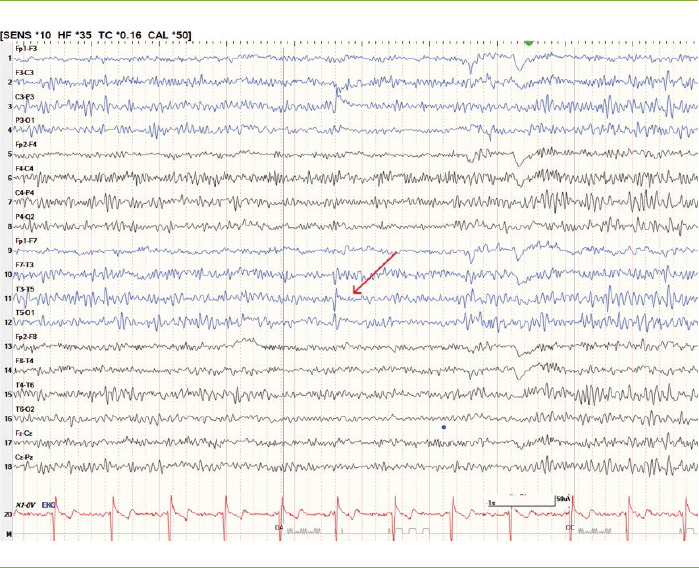Click the F7-T3 channel label
The image size is (699, 568).
[x=25, y=265]
